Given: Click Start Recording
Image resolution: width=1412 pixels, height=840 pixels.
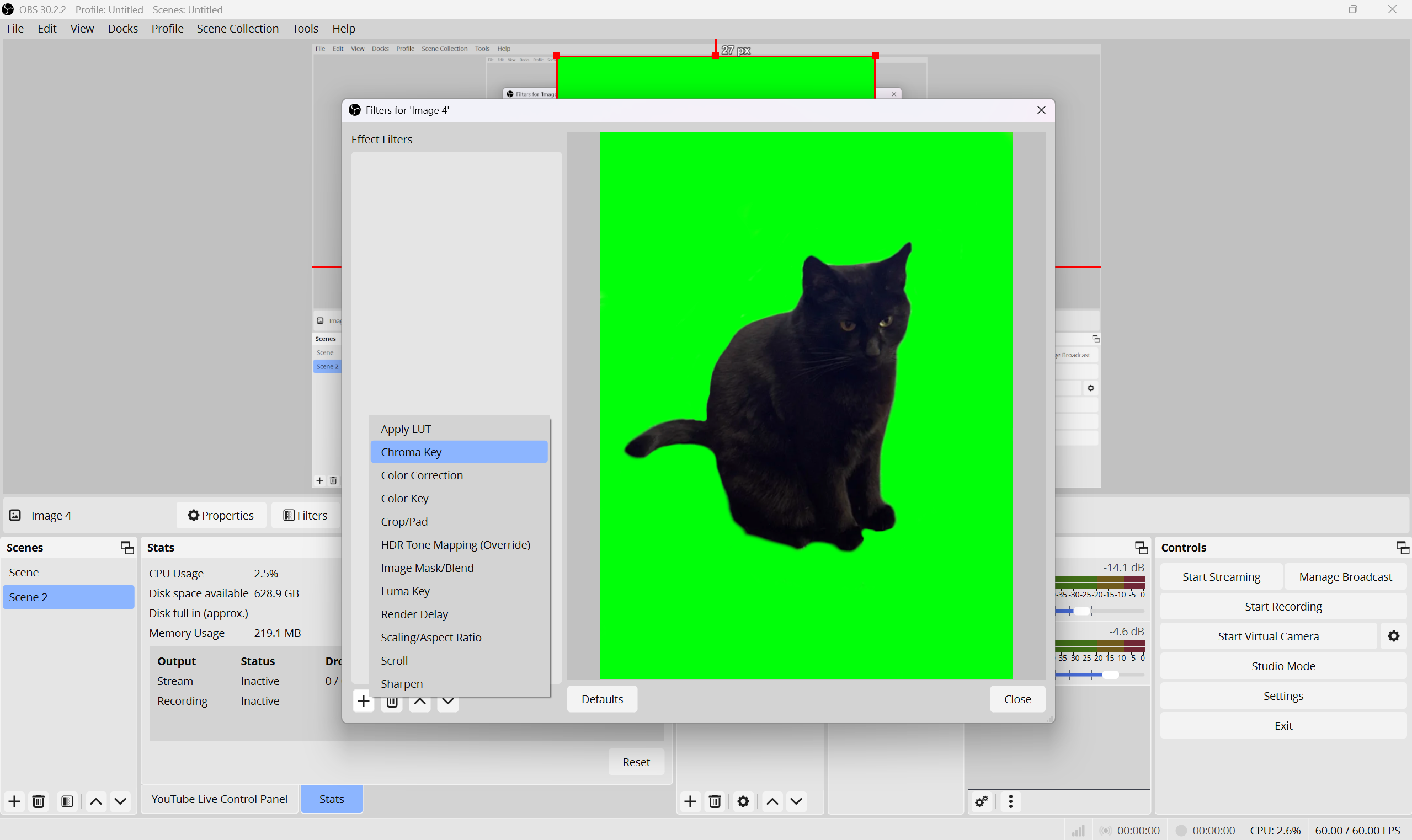Looking at the screenshot, I should [x=1283, y=607].
